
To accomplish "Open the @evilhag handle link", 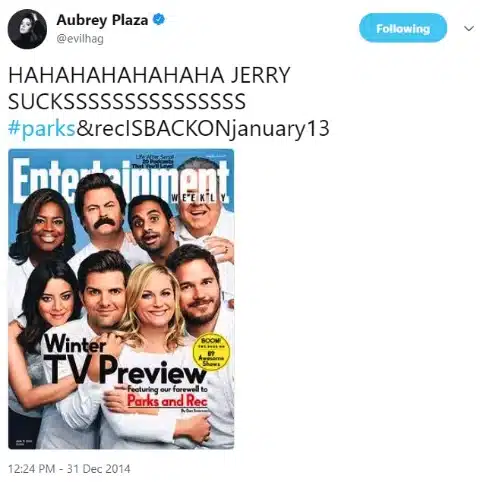I will point(80,39).
